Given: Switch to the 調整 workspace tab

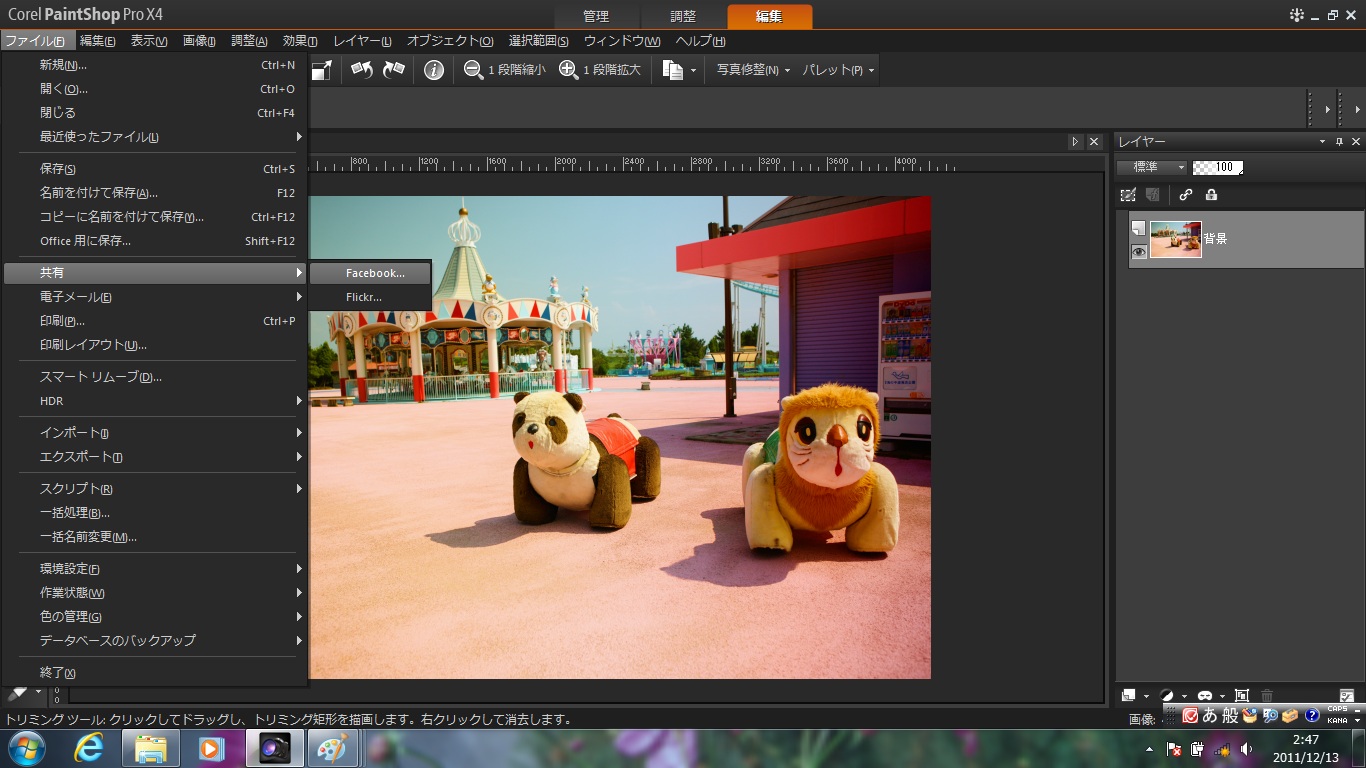Looking at the screenshot, I should (x=683, y=16).
